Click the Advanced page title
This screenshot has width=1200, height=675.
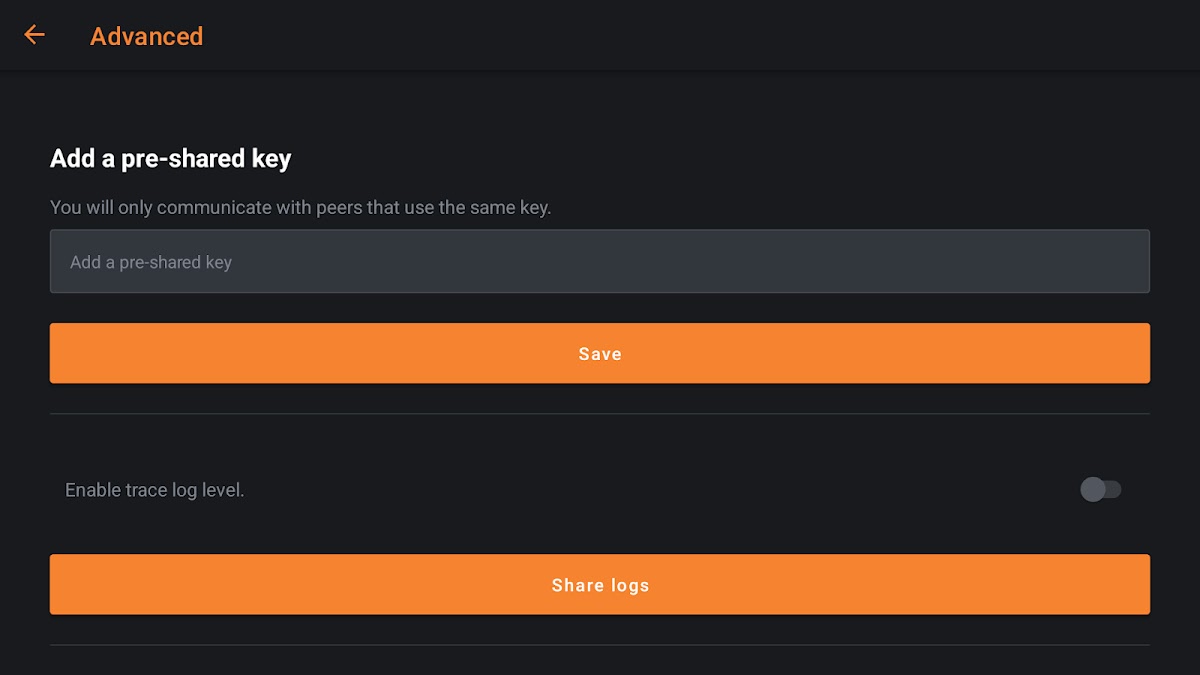coord(146,36)
